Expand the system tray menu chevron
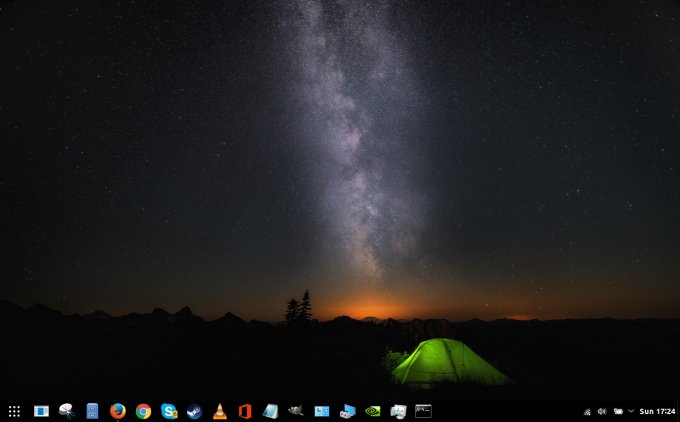Viewport: 680px width, 422px height. (x=631, y=411)
